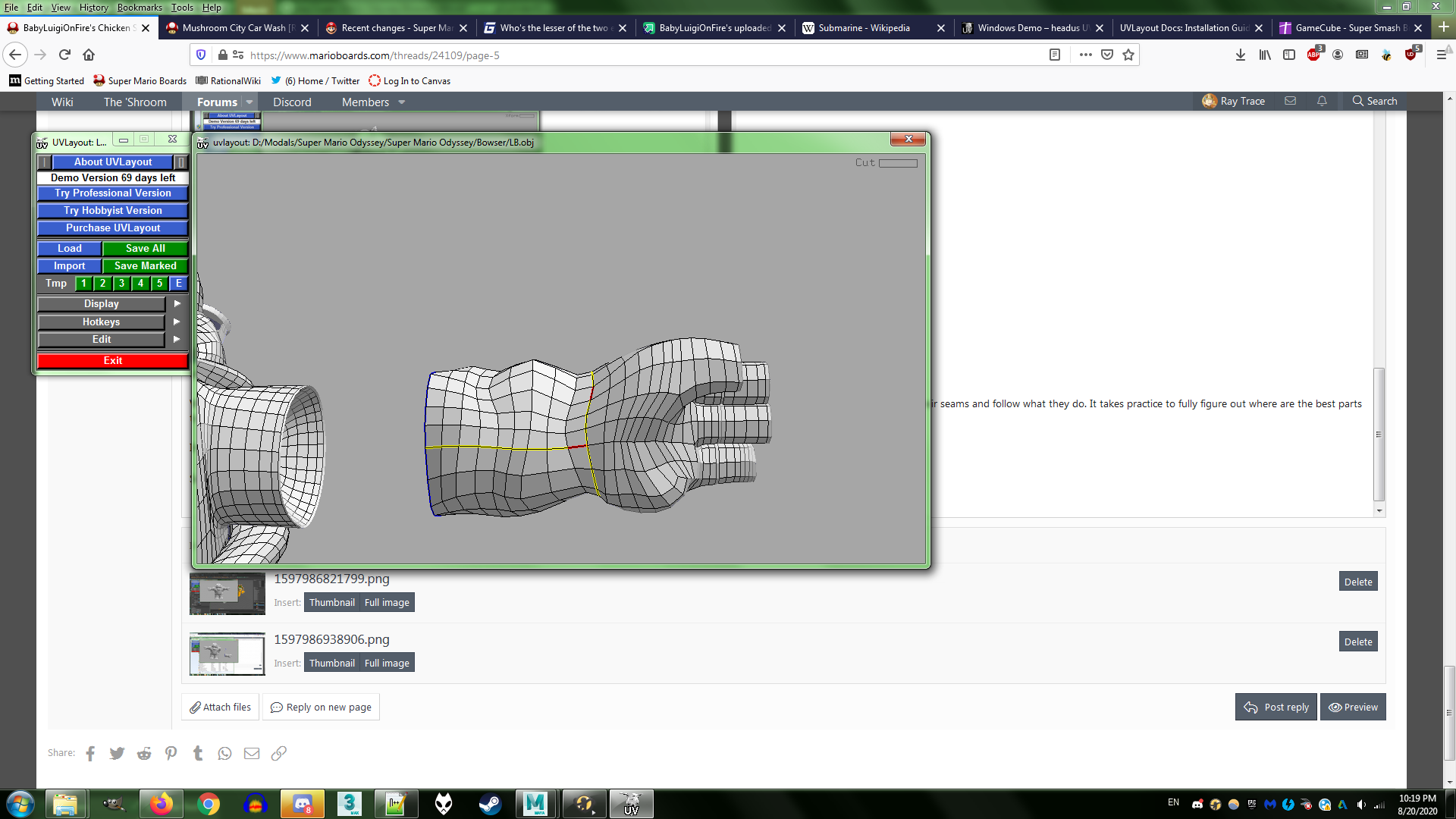1456x819 pixels.
Task: Toggle reader view in address bar
Action: (1054, 55)
